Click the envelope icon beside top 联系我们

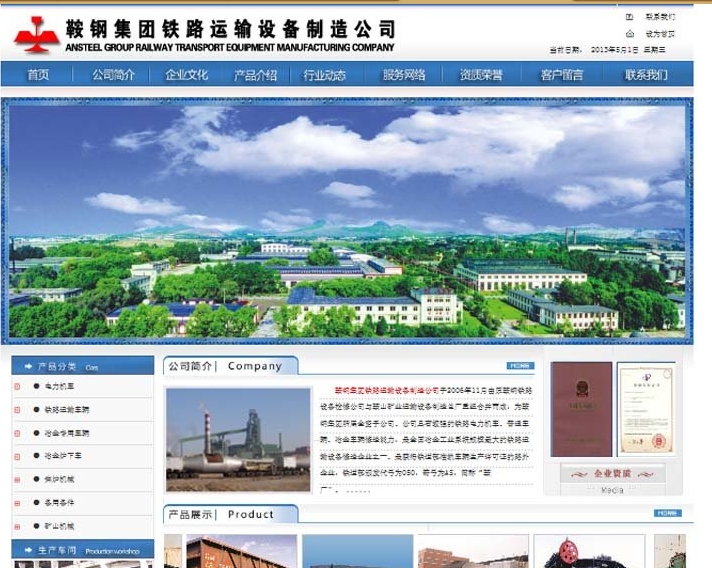click(629, 17)
